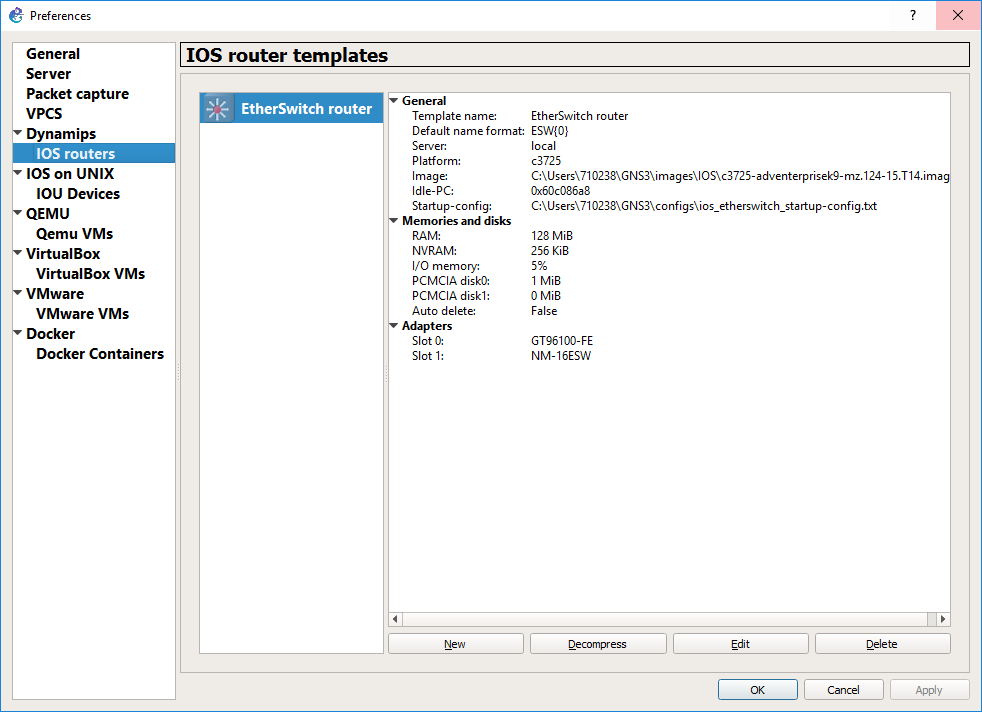This screenshot has height=712, width=982.
Task: Collapse the IOS on UNIX section
Action: (18, 173)
